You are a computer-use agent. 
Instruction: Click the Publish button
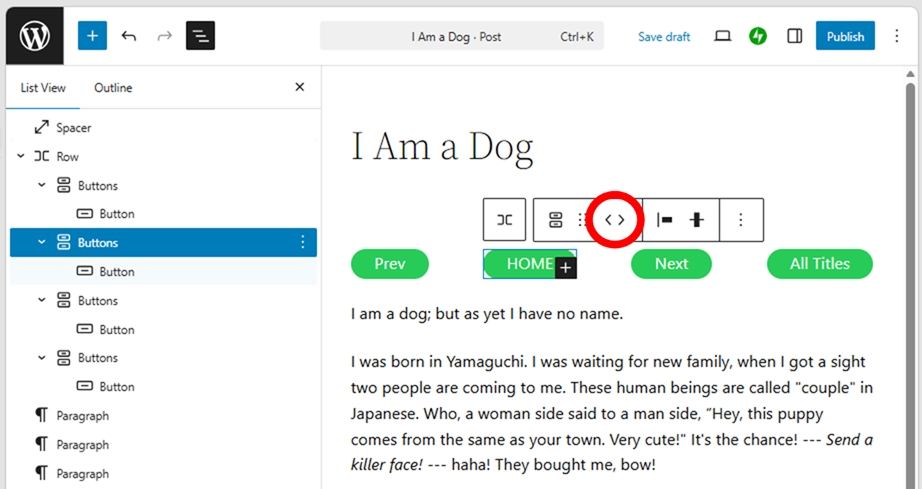coord(845,36)
